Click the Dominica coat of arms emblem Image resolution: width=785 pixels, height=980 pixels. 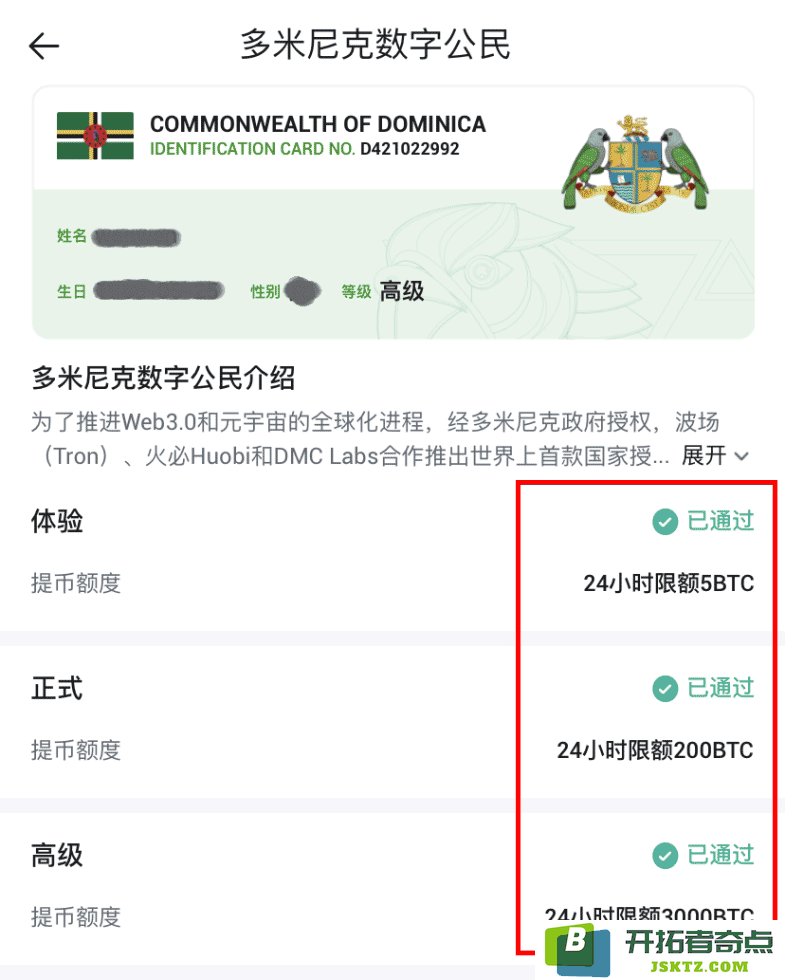click(x=635, y=164)
